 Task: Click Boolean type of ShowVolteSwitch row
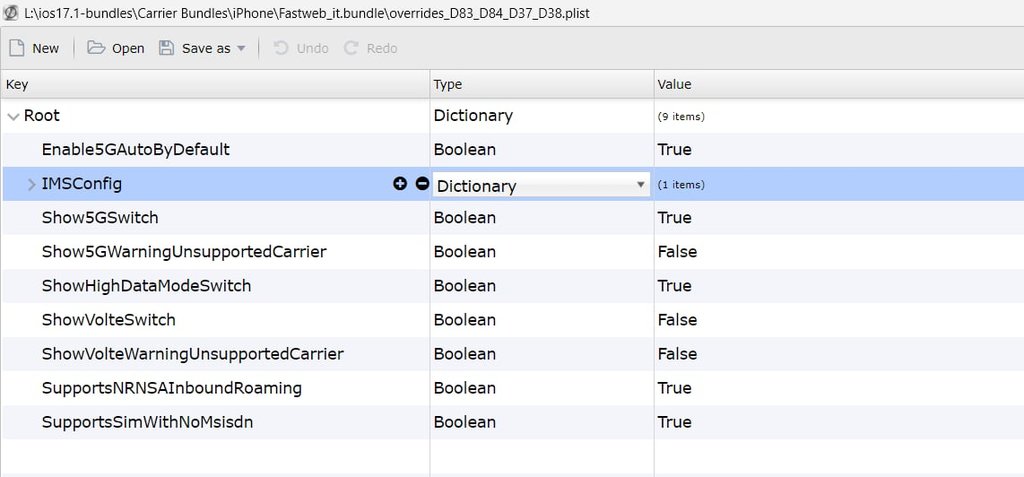[x=465, y=320]
